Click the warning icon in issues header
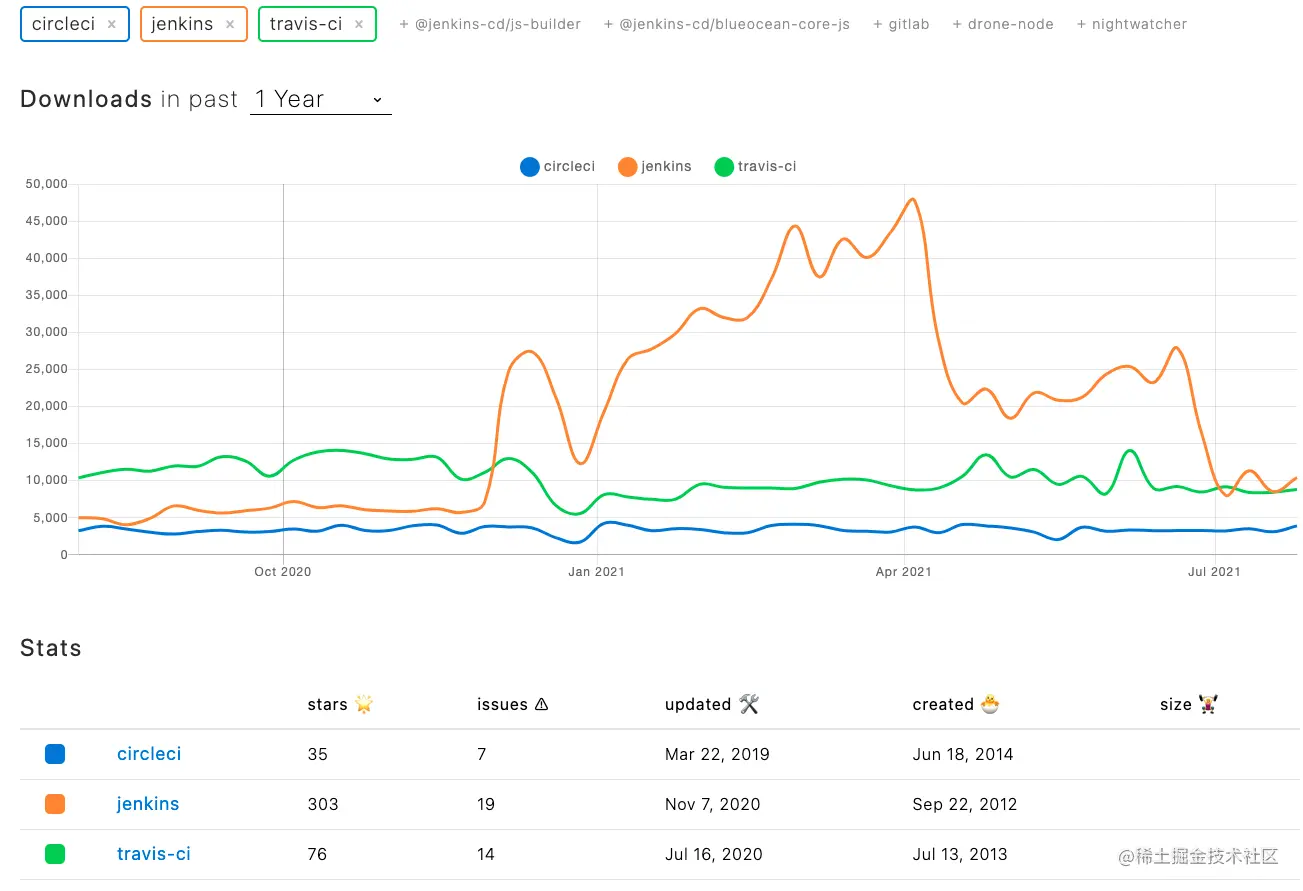The image size is (1303, 891). click(x=542, y=704)
